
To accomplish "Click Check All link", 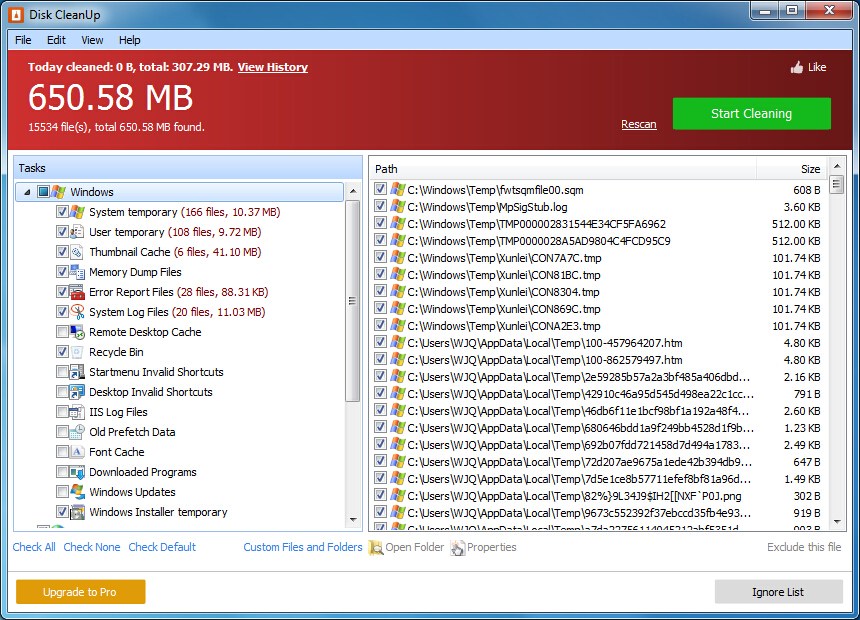I will pyautogui.click(x=34, y=547).
